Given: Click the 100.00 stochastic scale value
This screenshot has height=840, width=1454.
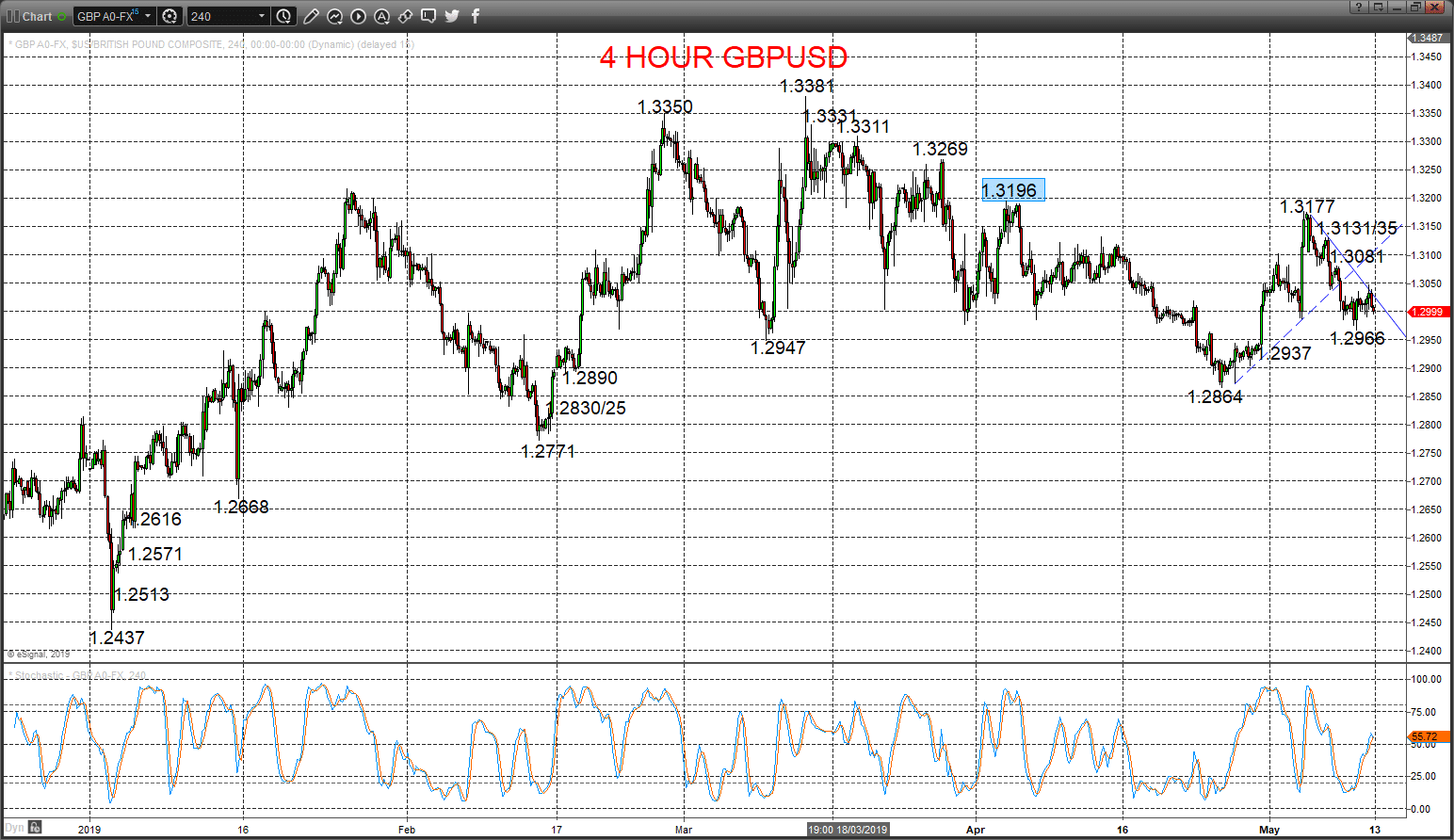Looking at the screenshot, I should 1426,679.
